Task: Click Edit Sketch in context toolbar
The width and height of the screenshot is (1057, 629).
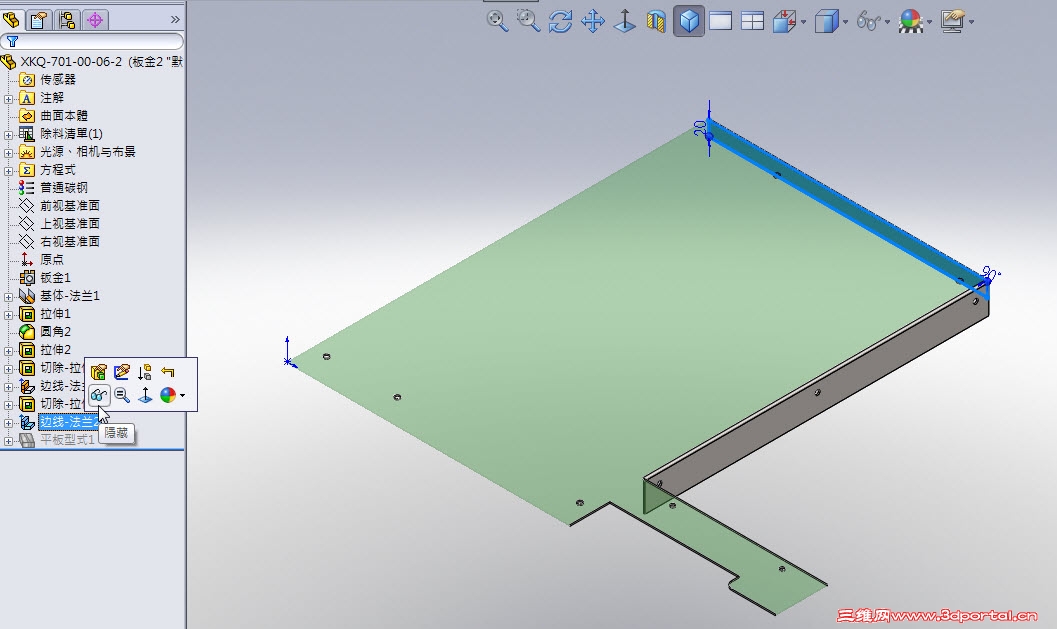Action: click(x=122, y=372)
